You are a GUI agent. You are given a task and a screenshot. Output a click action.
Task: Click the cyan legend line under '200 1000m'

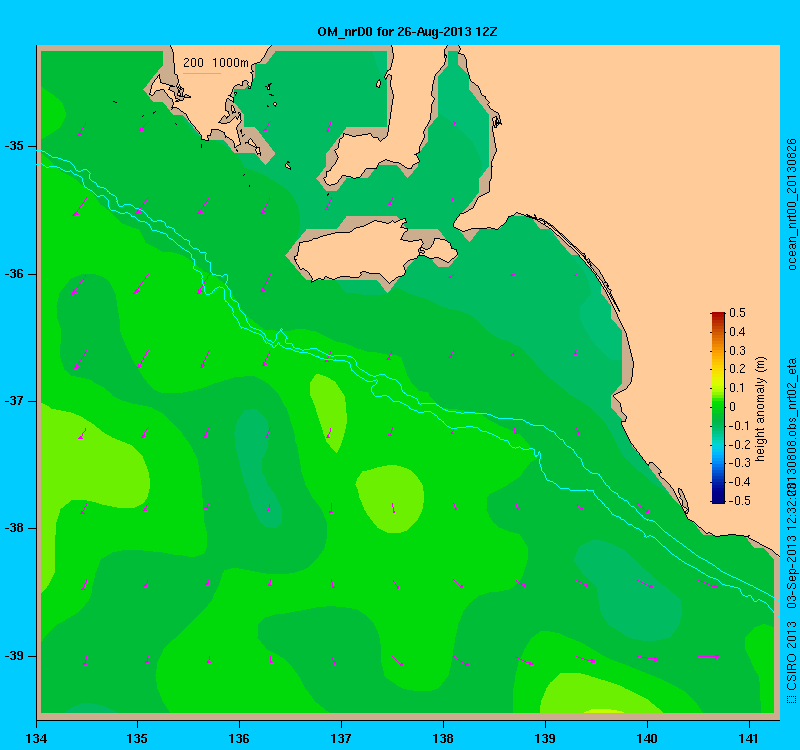coord(202,73)
